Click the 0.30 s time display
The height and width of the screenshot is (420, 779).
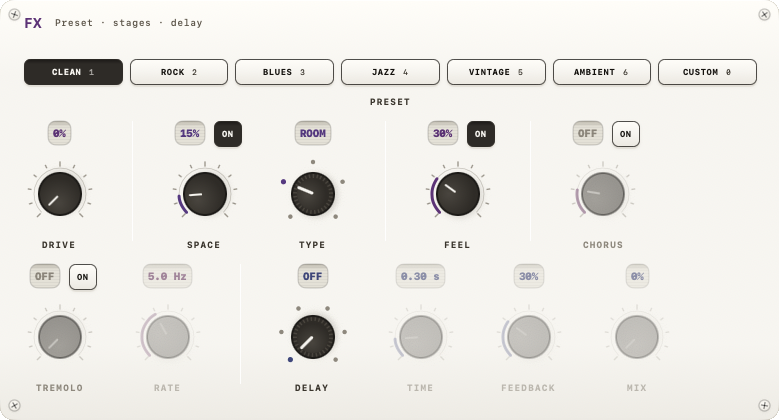click(420, 276)
